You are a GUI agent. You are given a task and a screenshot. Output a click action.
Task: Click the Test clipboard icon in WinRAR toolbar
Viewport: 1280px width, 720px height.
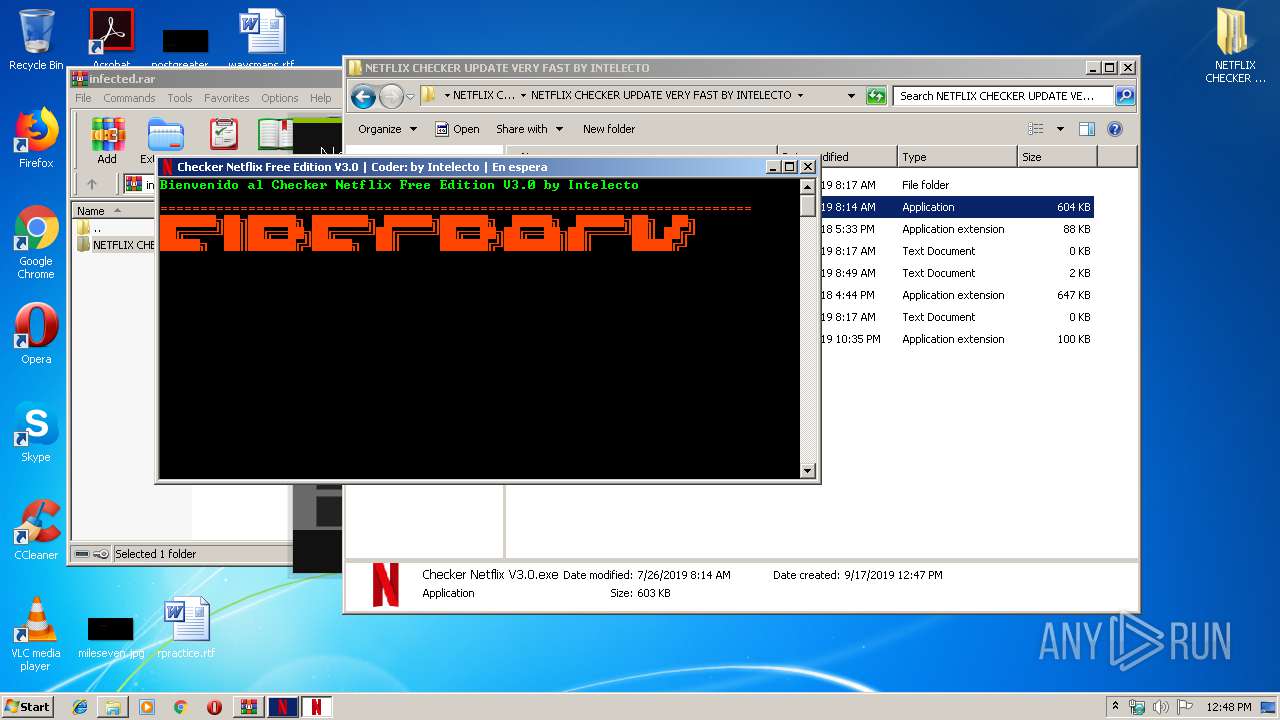223,135
